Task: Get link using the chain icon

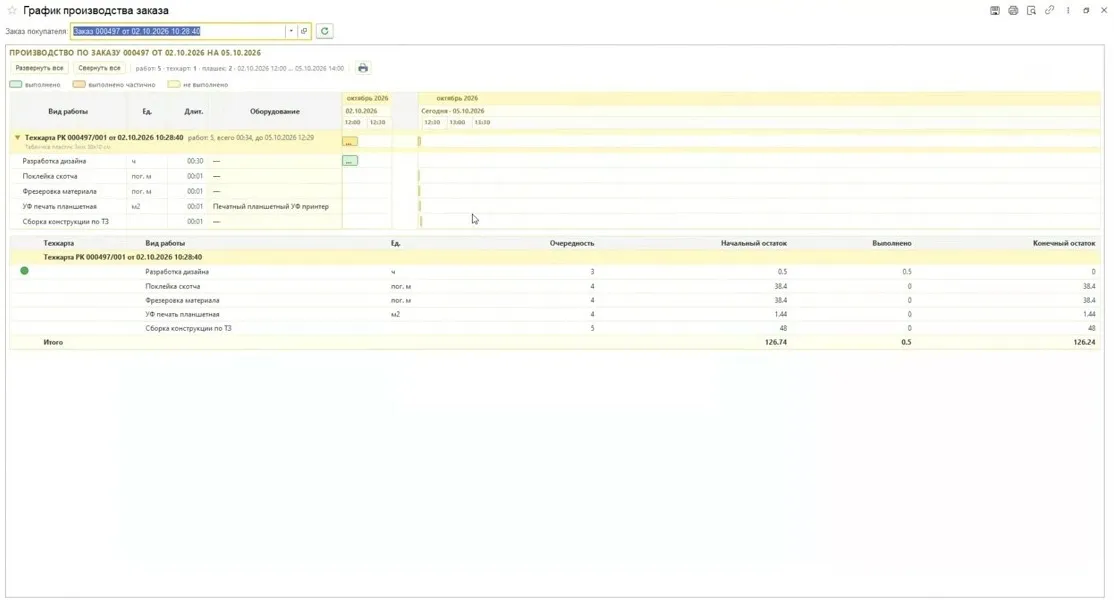Action: coord(1049,11)
